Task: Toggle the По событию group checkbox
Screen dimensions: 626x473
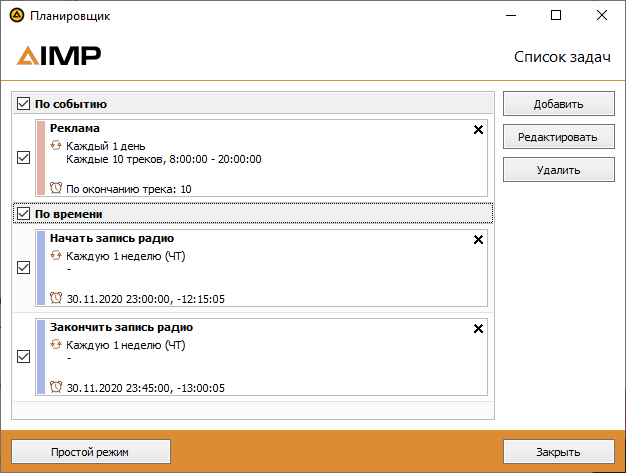Action: click(x=23, y=103)
